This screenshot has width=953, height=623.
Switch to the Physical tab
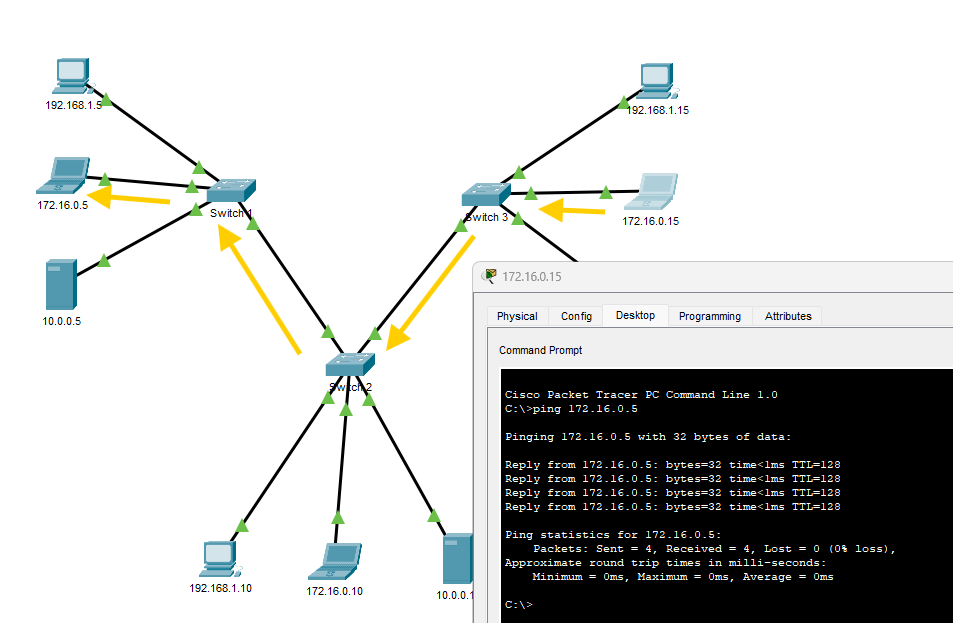point(517,316)
